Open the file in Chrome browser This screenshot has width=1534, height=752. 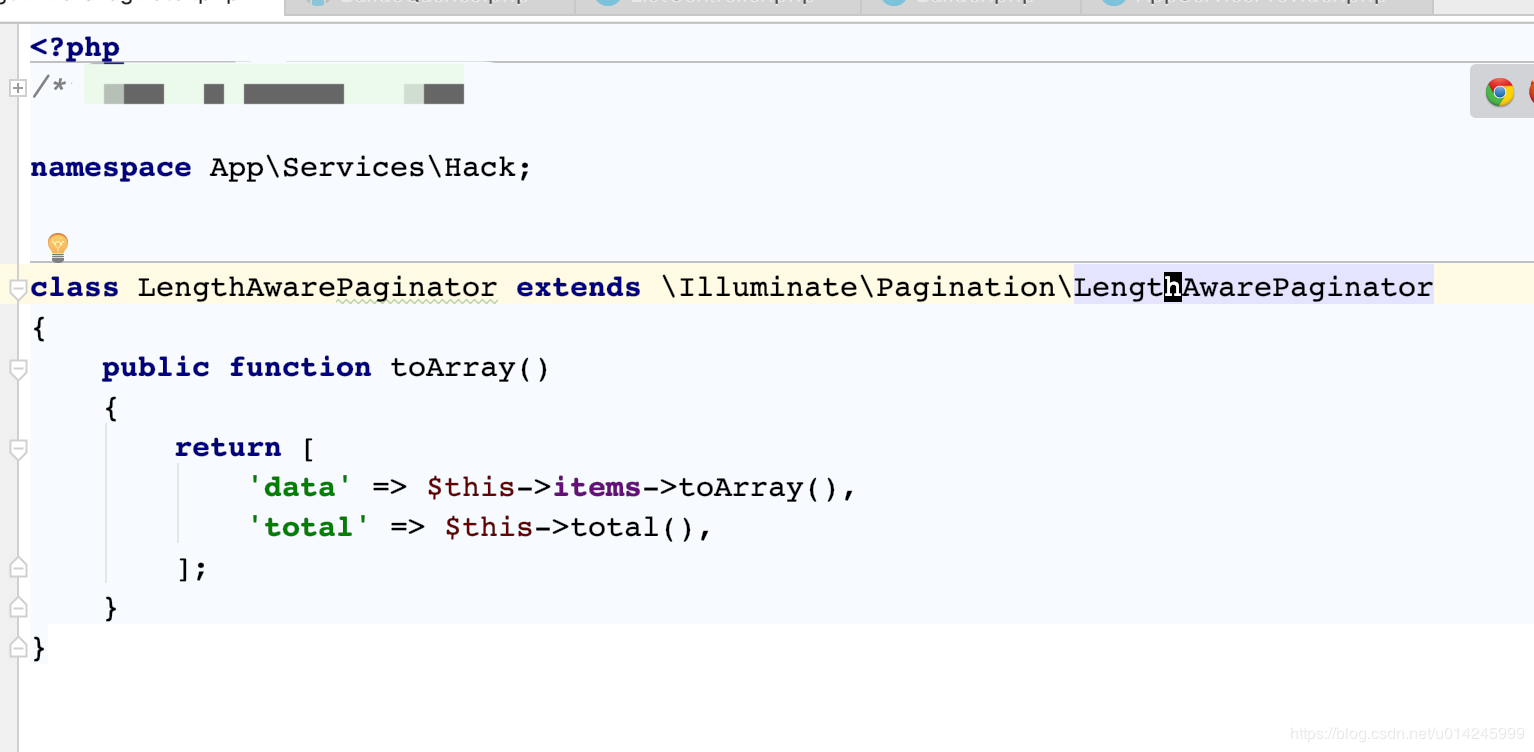coord(1499,93)
